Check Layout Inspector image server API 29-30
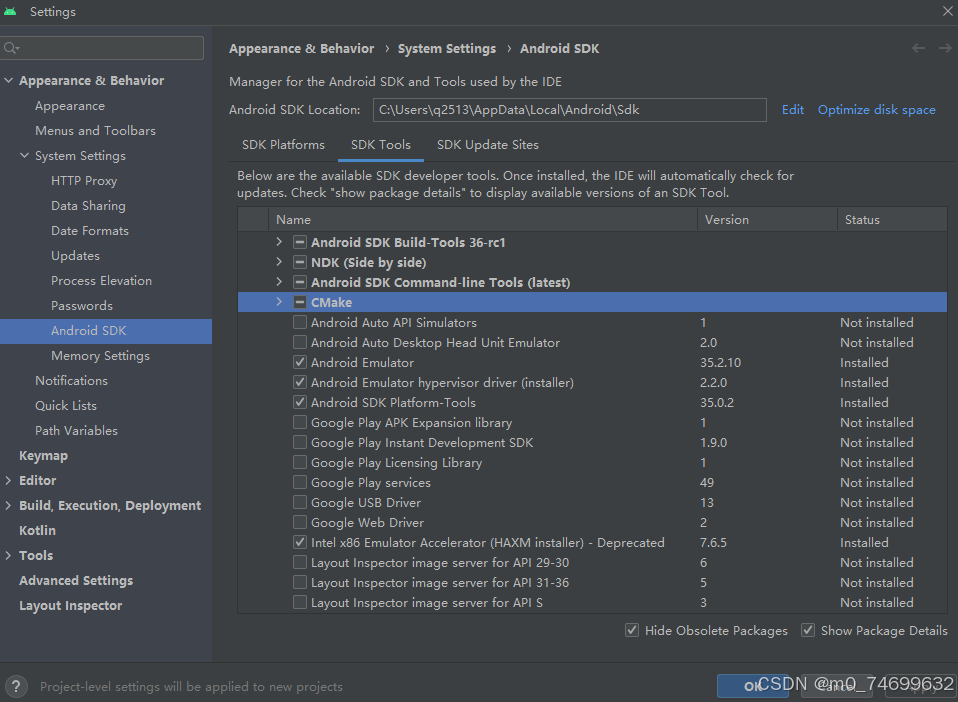 (x=300, y=562)
